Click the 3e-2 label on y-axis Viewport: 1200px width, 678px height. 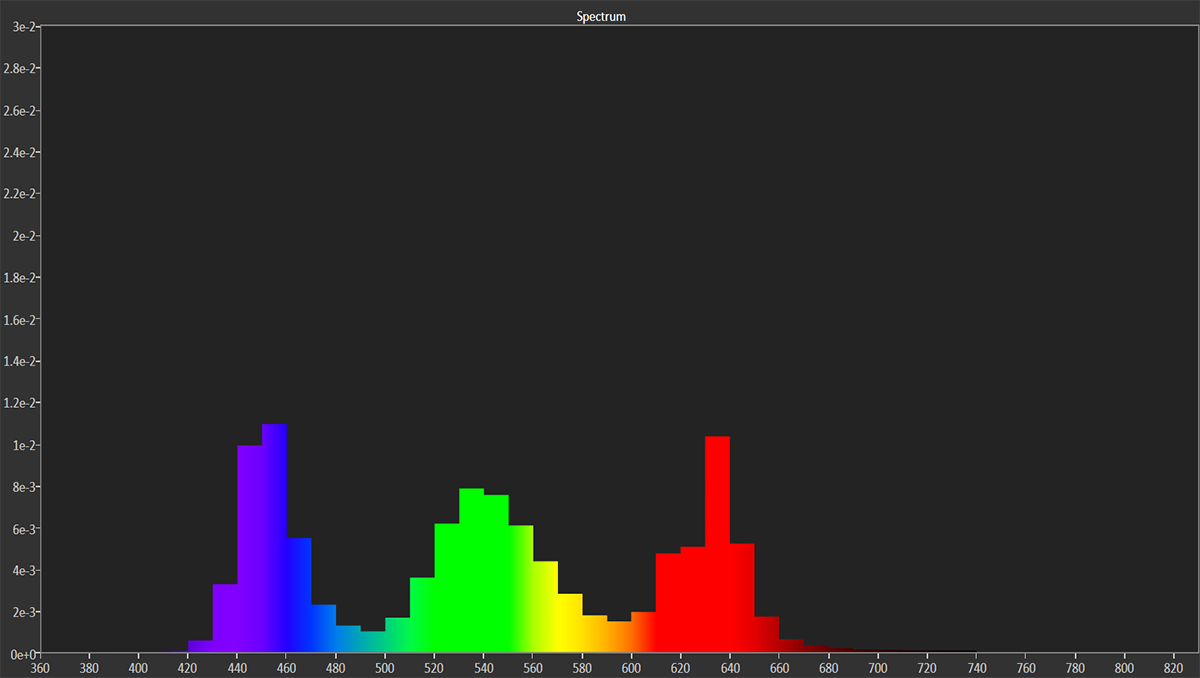[x=20, y=27]
